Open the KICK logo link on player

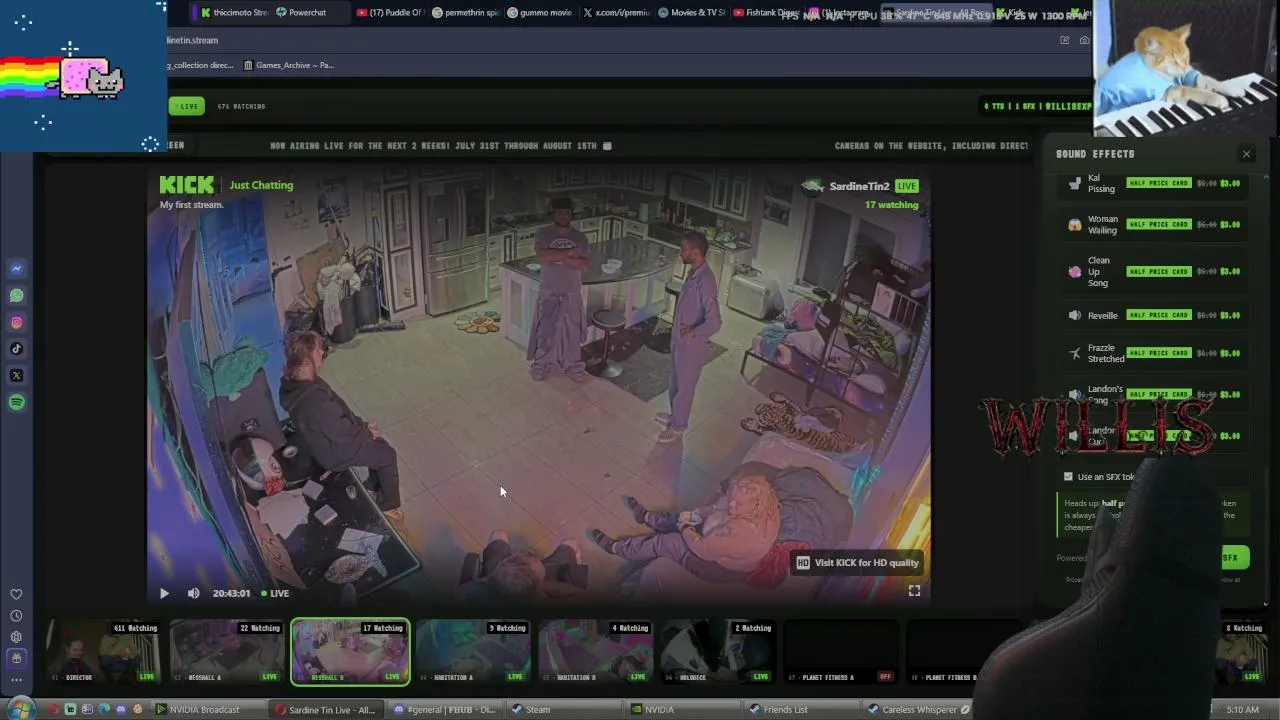[x=187, y=185]
